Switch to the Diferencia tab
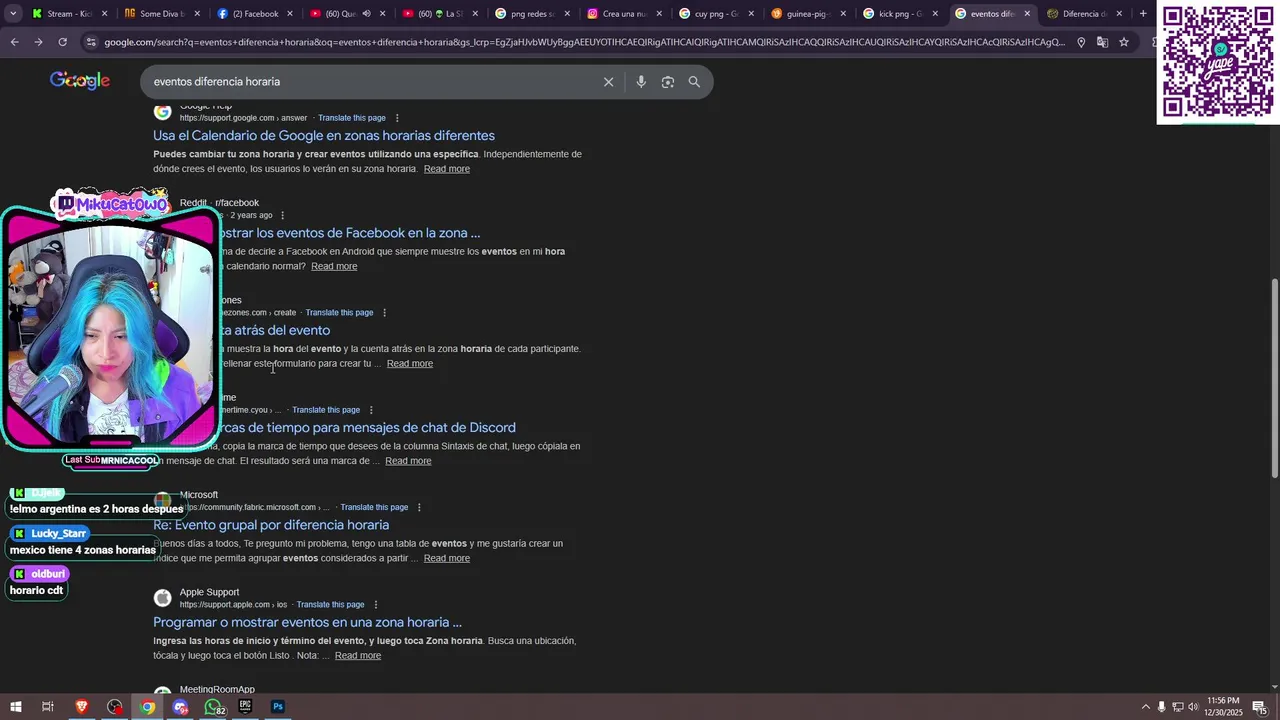The image size is (1280, 720). pyautogui.click(x=1084, y=14)
